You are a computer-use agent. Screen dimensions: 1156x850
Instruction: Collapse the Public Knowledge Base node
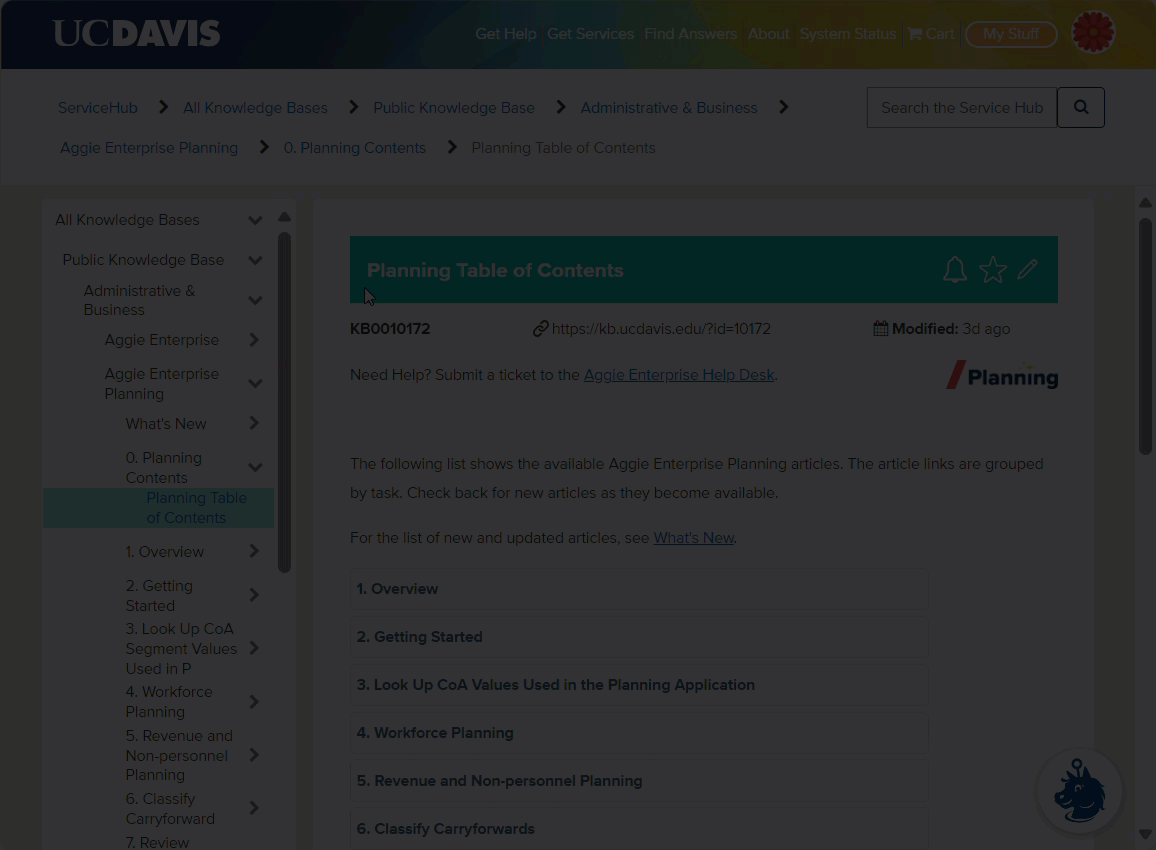click(x=255, y=260)
